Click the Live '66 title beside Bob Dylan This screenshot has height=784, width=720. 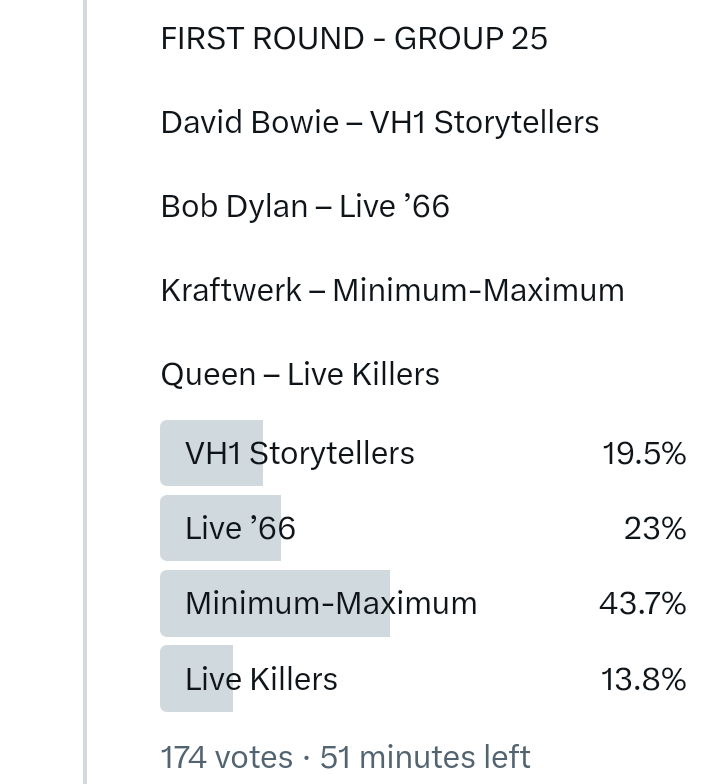click(x=394, y=207)
